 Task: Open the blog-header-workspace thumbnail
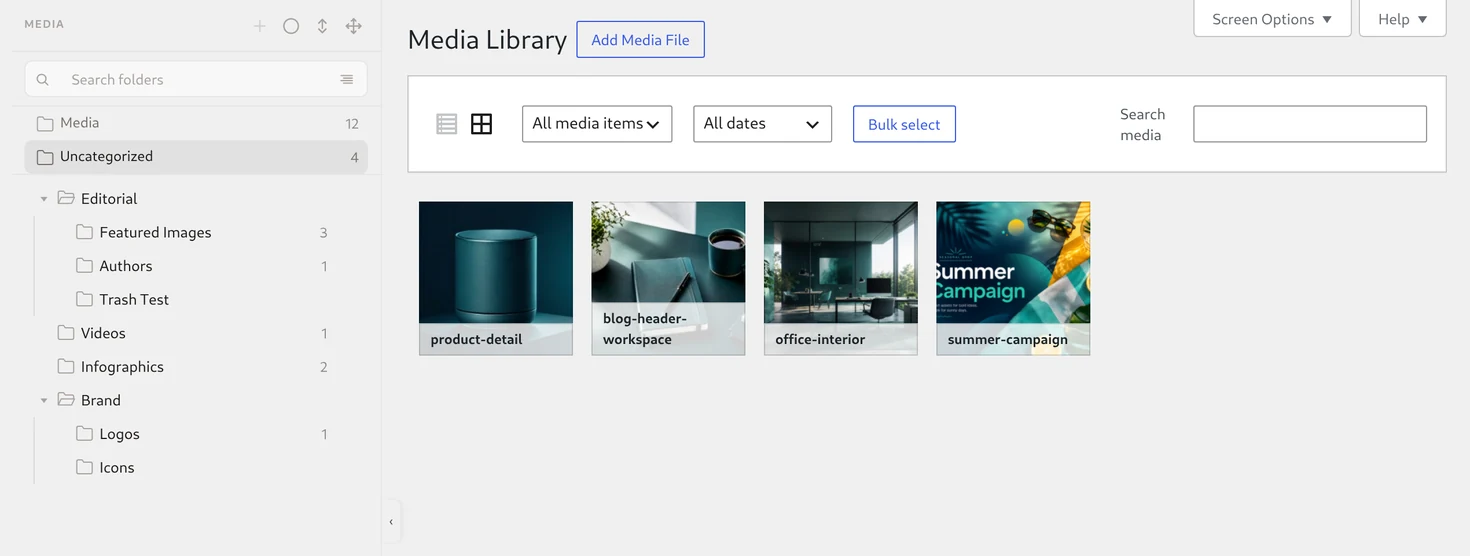(668, 278)
